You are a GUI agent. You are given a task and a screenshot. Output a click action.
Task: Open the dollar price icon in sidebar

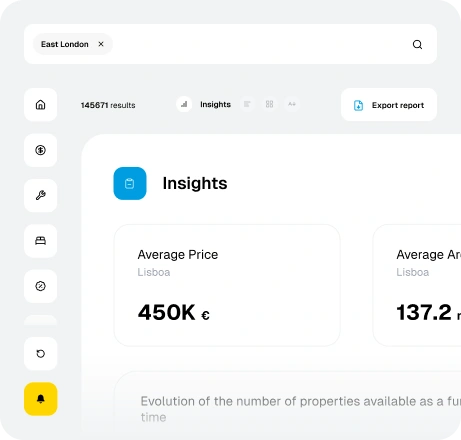(x=41, y=150)
